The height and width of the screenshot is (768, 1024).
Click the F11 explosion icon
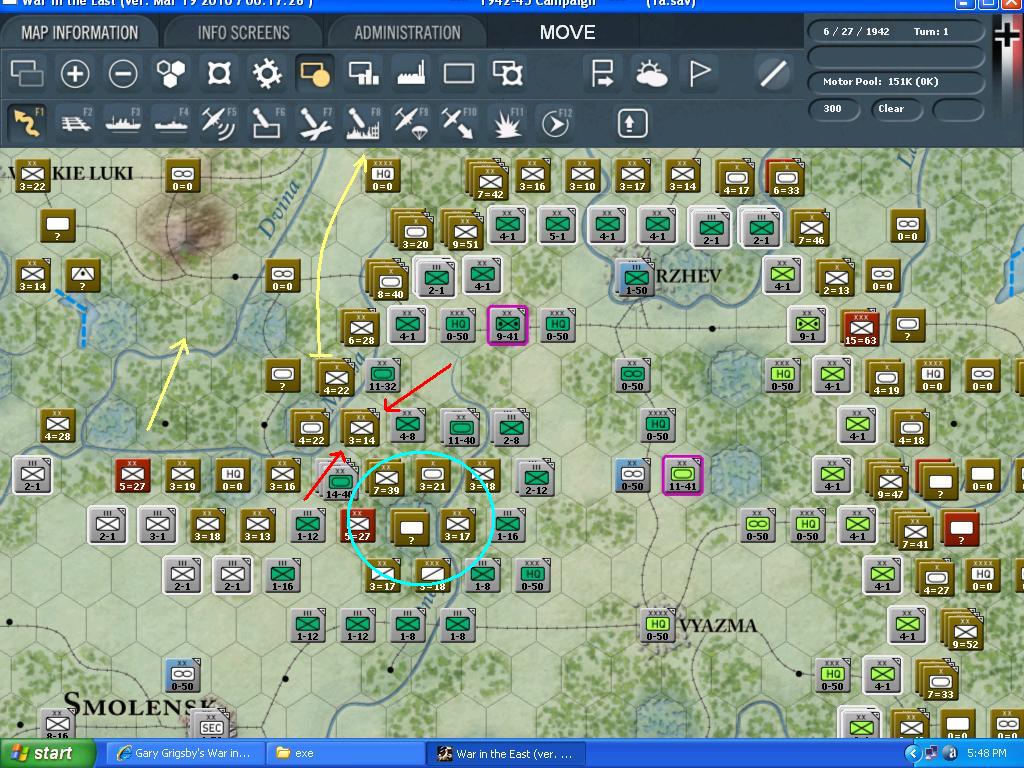507,123
